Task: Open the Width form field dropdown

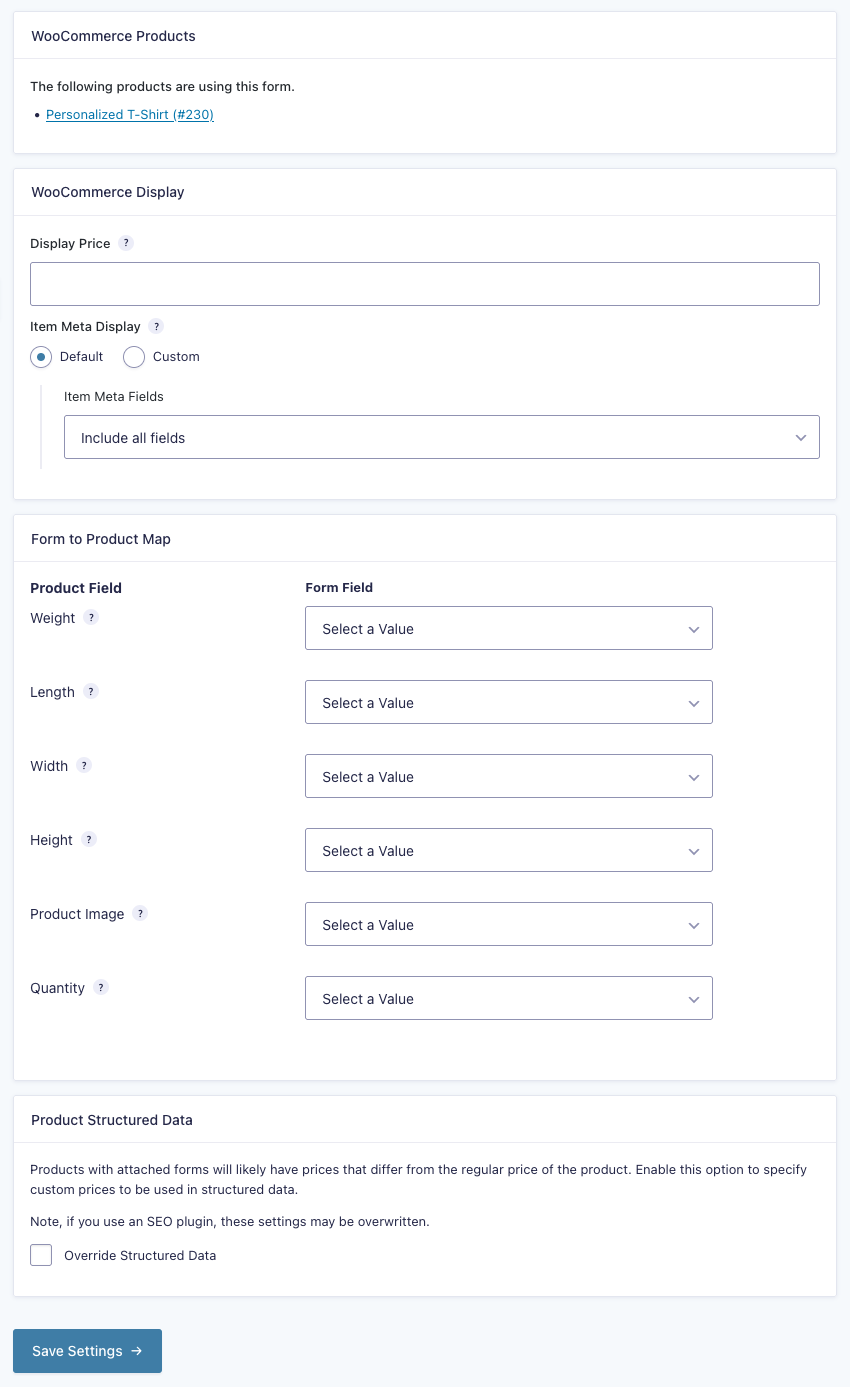Action: [508, 777]
